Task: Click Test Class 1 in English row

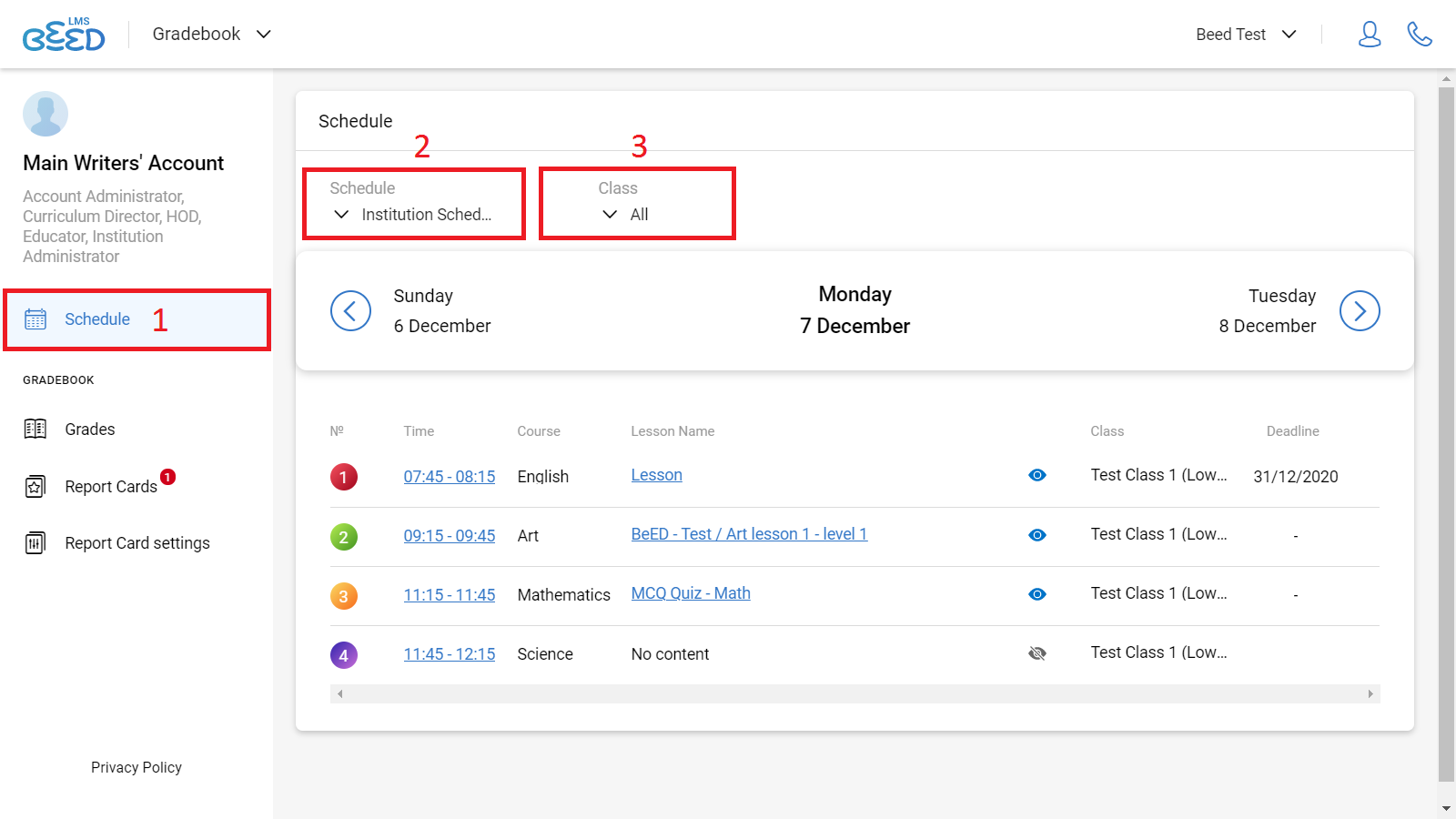Action: tap(1158, 475)
